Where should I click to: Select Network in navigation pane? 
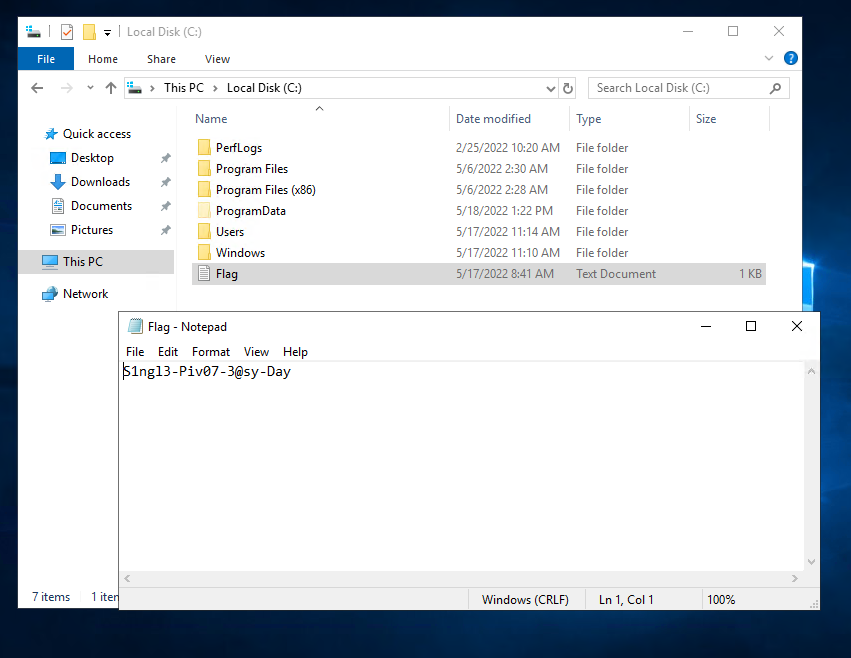tap(86, 294)
